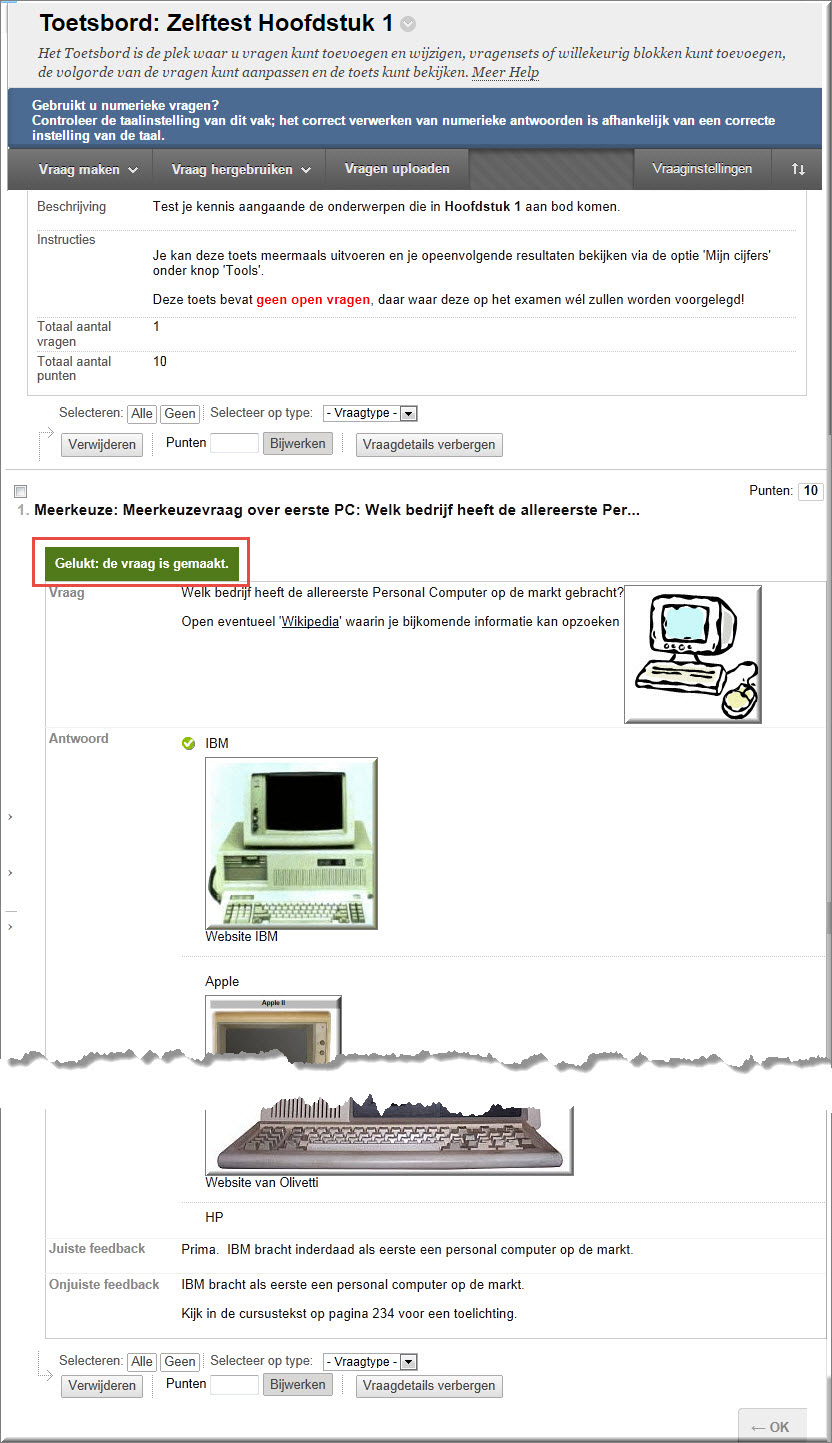Click upper Vraagdetails verbergen button
The width and height of the screenshot is (832, 1443).
point(429,444)
